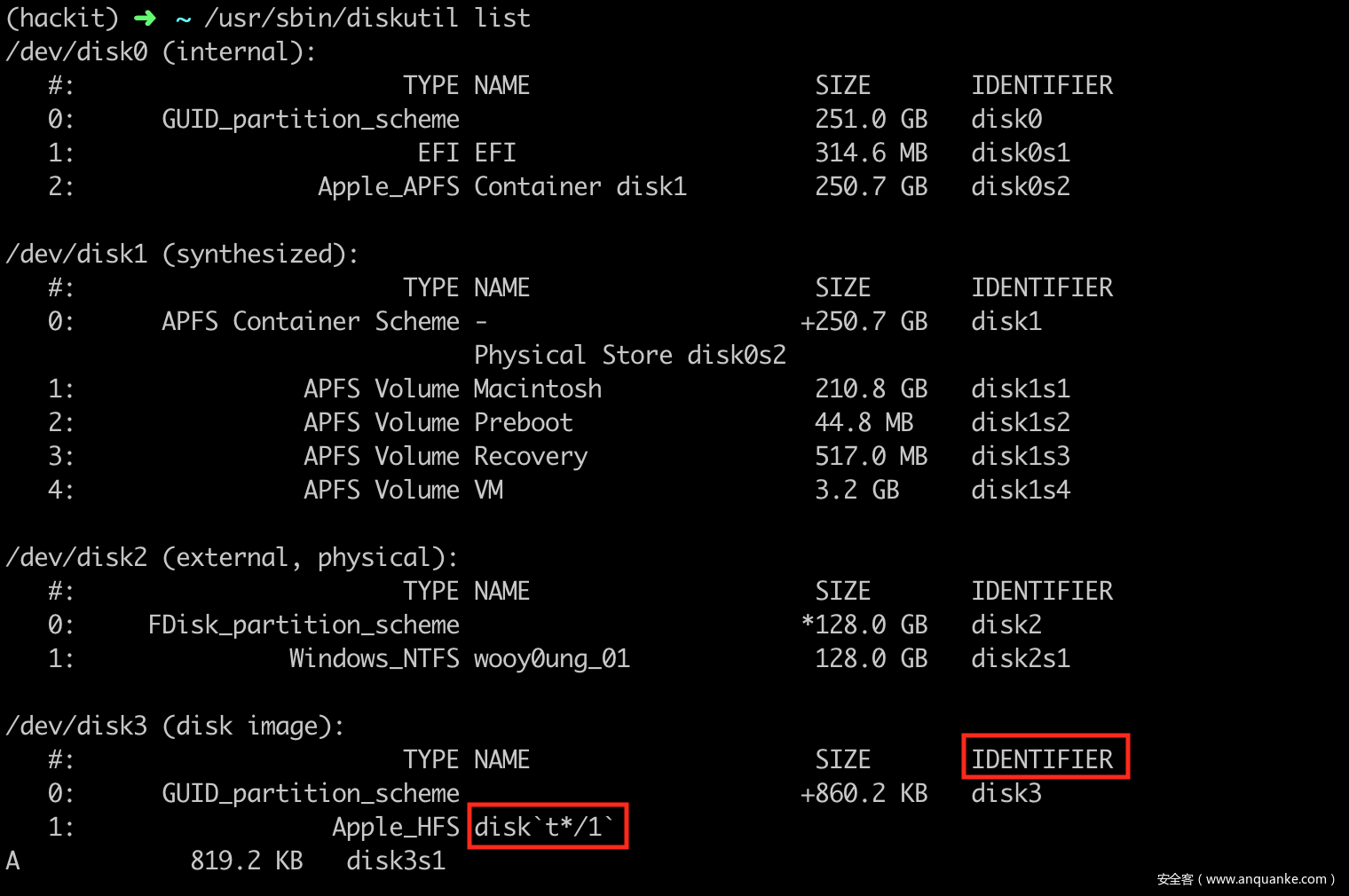Click the tilde home directory indicator

pyautogui.click(x=184, y=19)
